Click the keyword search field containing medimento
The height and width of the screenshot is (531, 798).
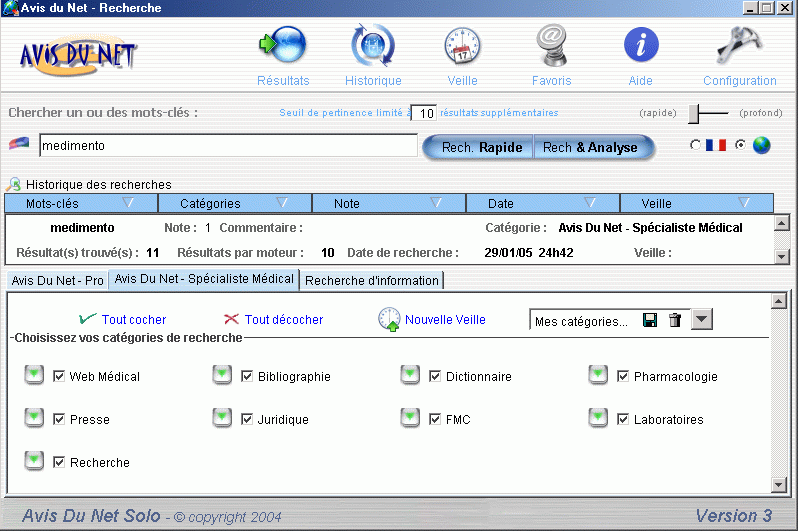coord(229,146)
